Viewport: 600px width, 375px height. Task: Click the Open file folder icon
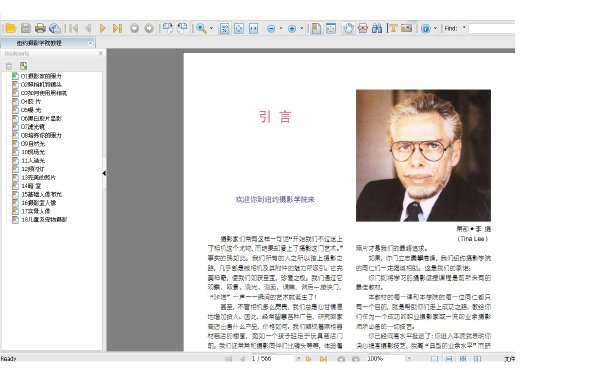pyautogui.click(x=11, y=28)
